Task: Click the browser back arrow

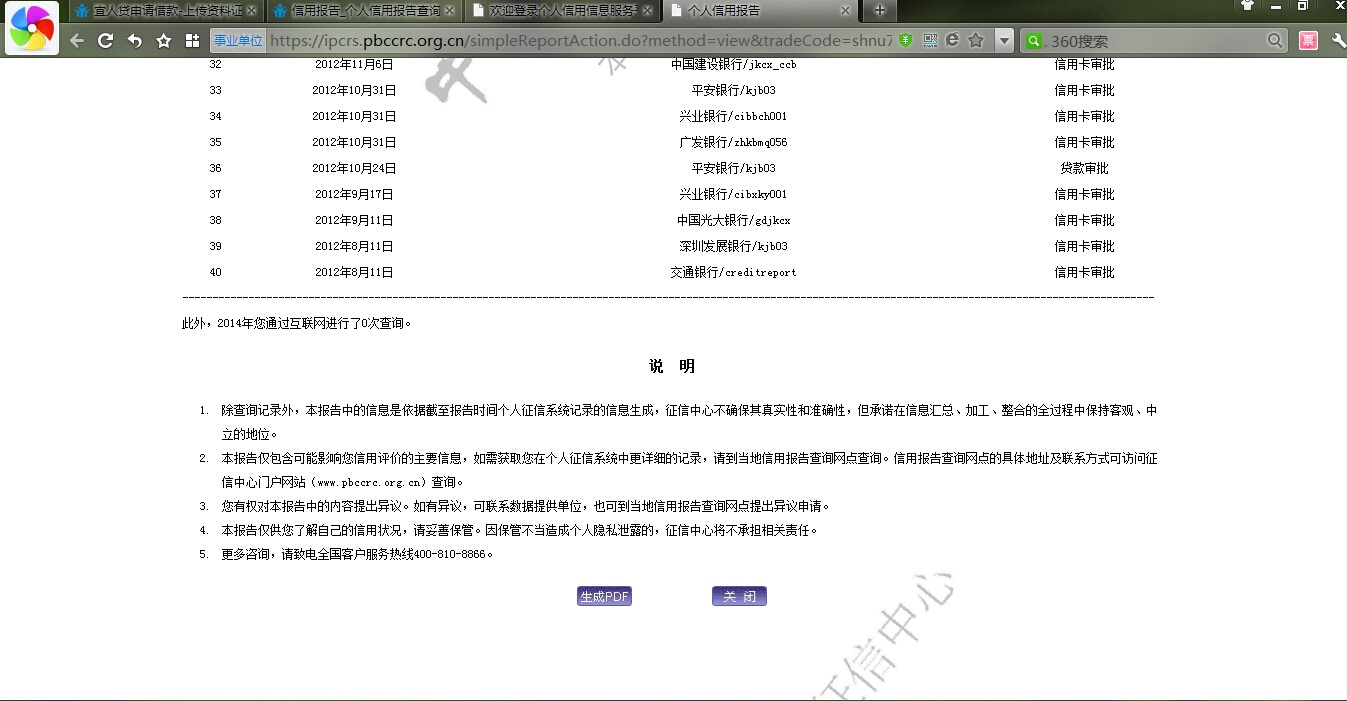Action: pos(76,41)
